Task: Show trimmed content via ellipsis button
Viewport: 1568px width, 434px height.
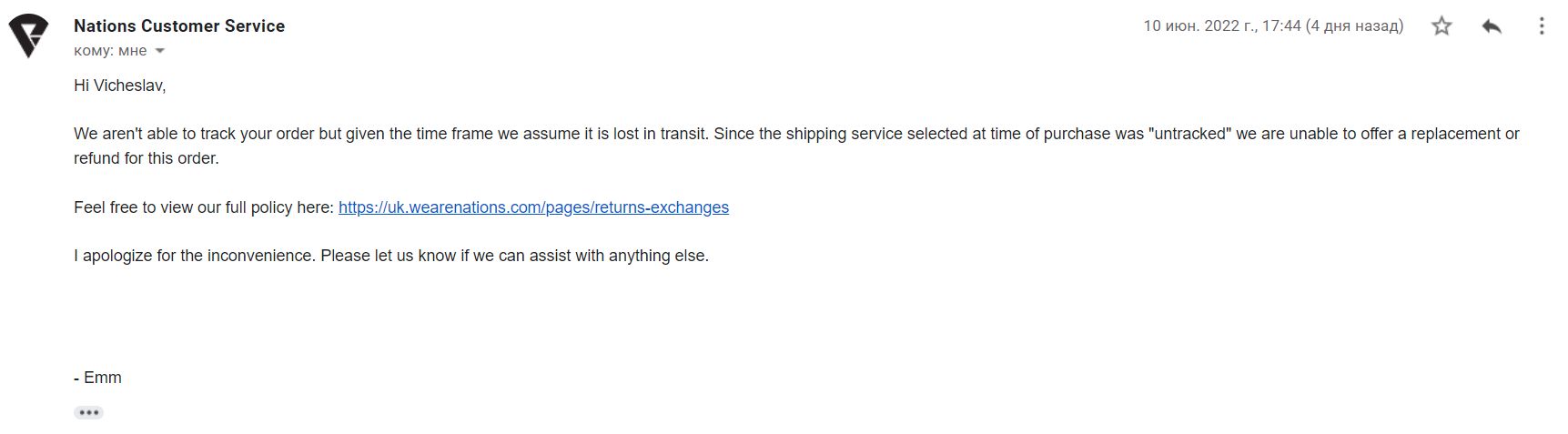Action: [x=88, y=413]
